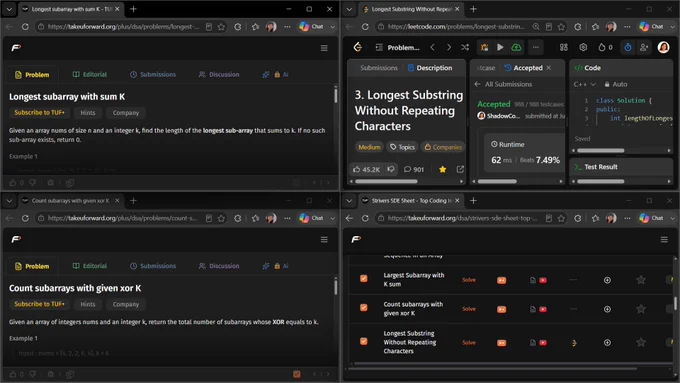Viewport: 680px width, 383px height.
Task: Start LeetCode stopwatch timer icon
Action: point(628,47)
